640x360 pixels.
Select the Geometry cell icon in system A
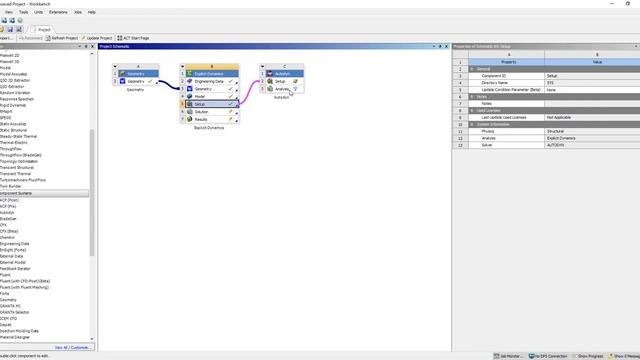click(x=122, y=81)
